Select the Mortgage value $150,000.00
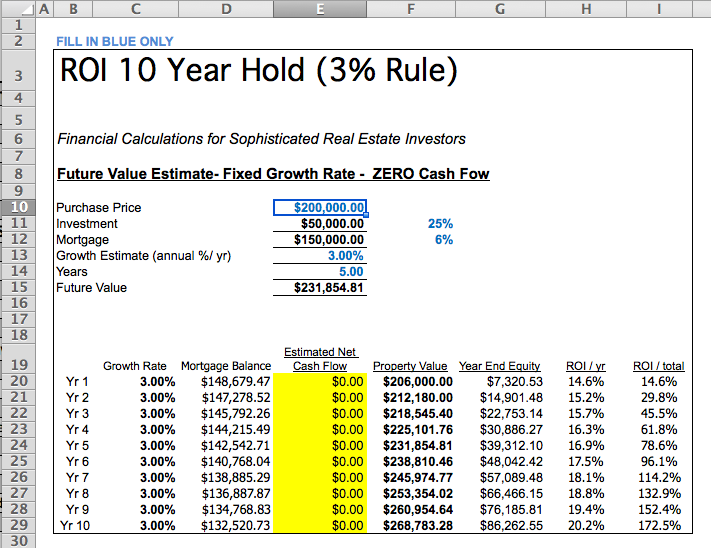 tap(320, 239)
